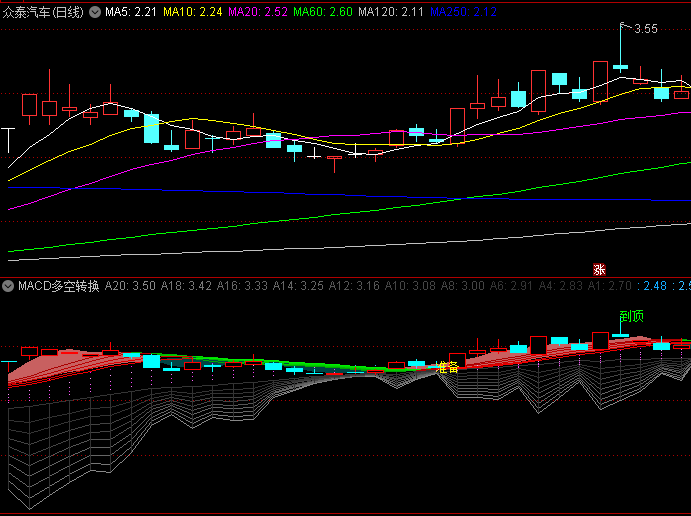
Task: Click the yellow 准备 signal label
Action: pyautogui.click(x=448, y=367)
